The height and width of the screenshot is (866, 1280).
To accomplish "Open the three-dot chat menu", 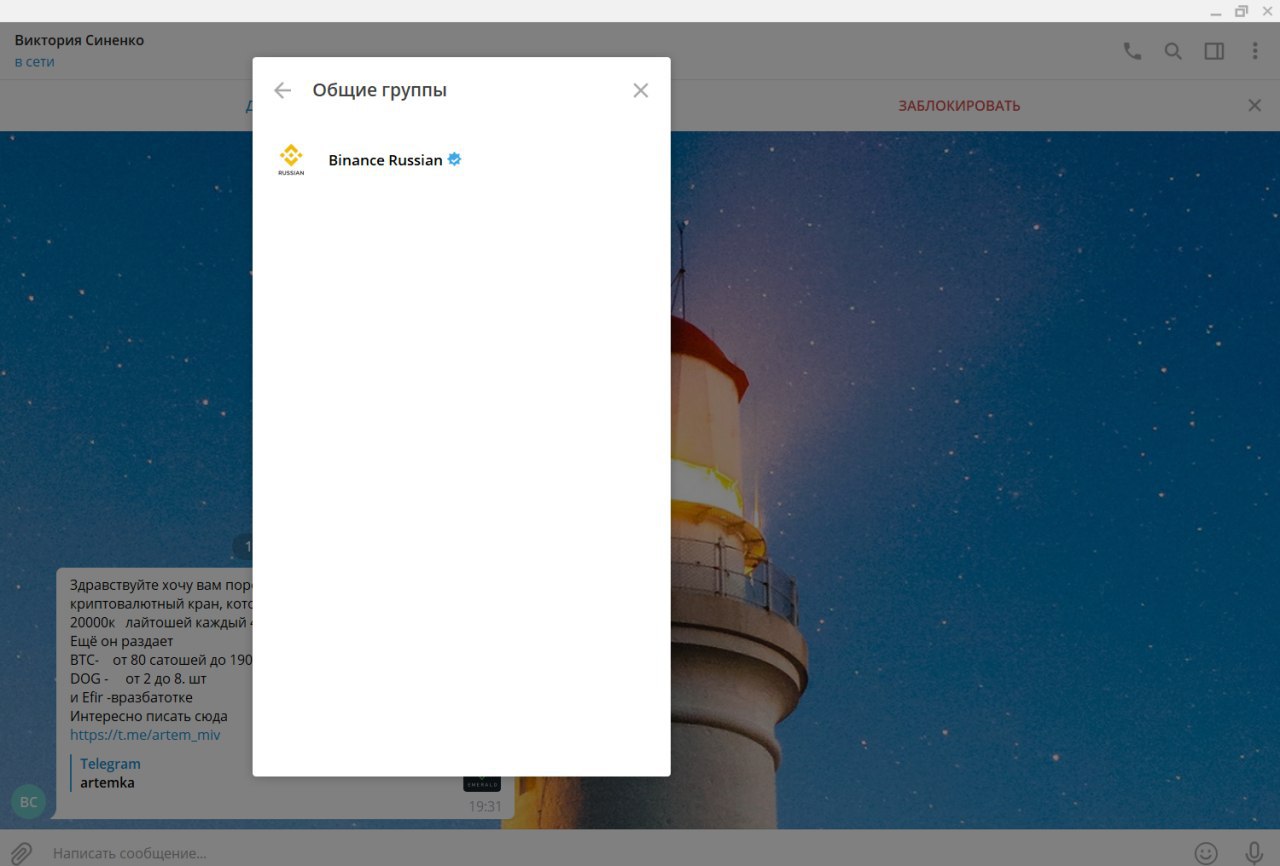I will point(1255,51).
